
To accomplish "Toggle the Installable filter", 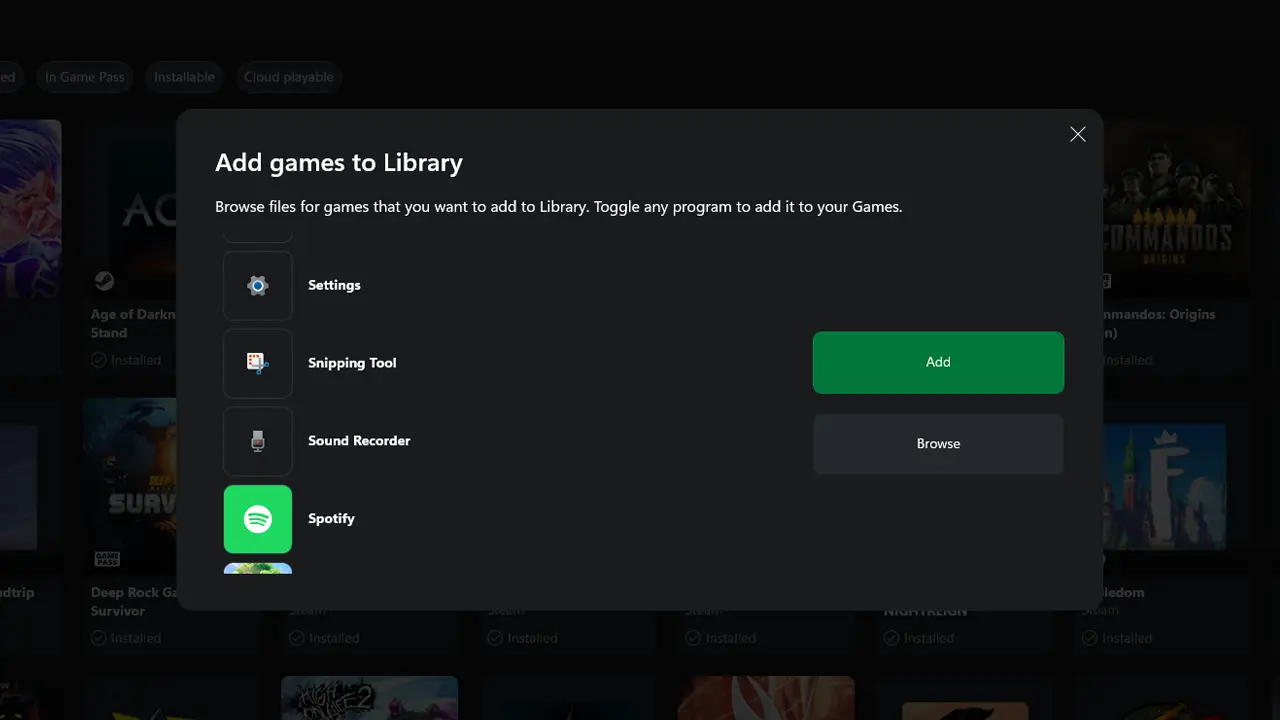I will [x=183, y=77].
